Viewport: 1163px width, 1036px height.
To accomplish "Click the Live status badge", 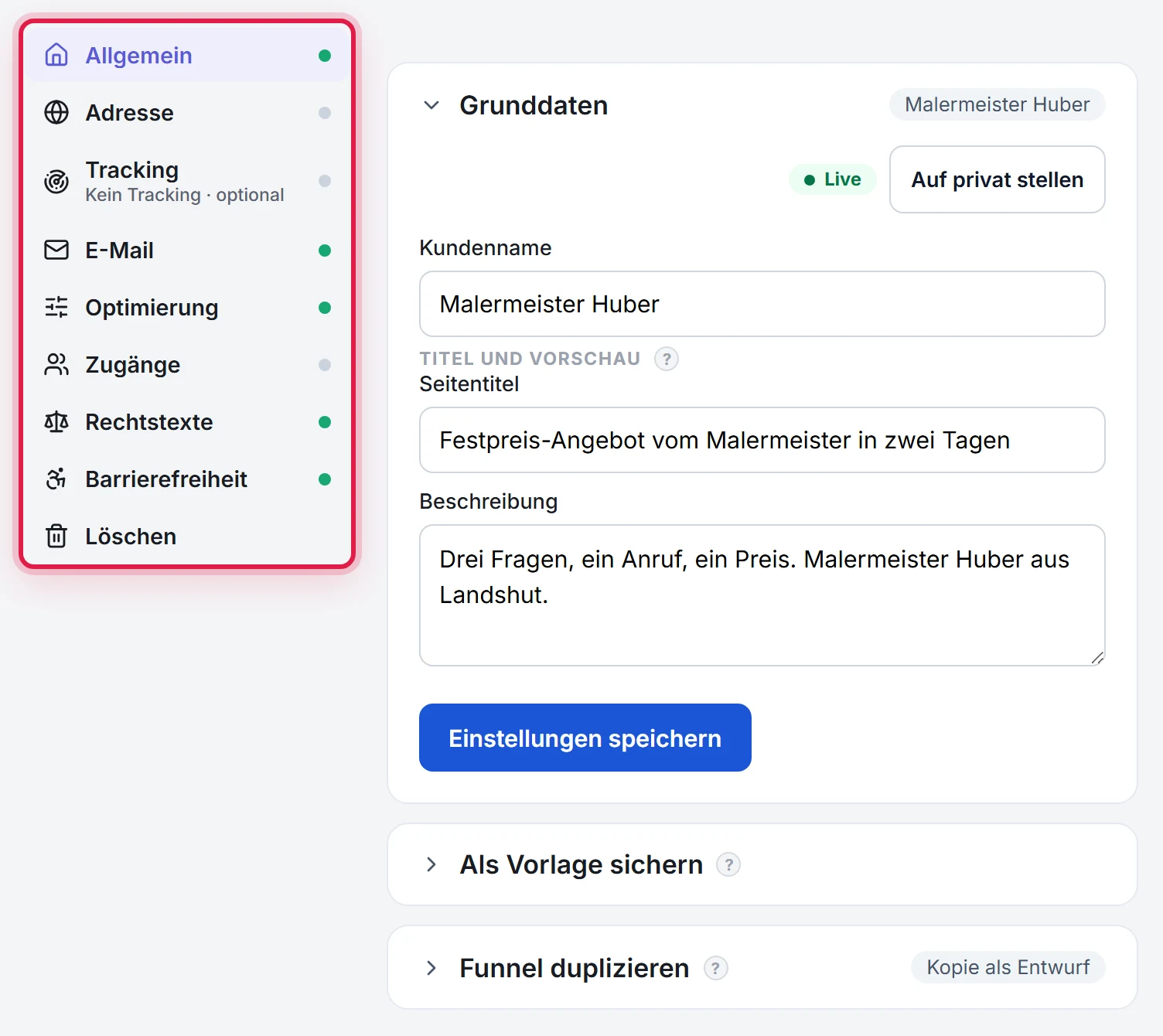I will point(833,179).
